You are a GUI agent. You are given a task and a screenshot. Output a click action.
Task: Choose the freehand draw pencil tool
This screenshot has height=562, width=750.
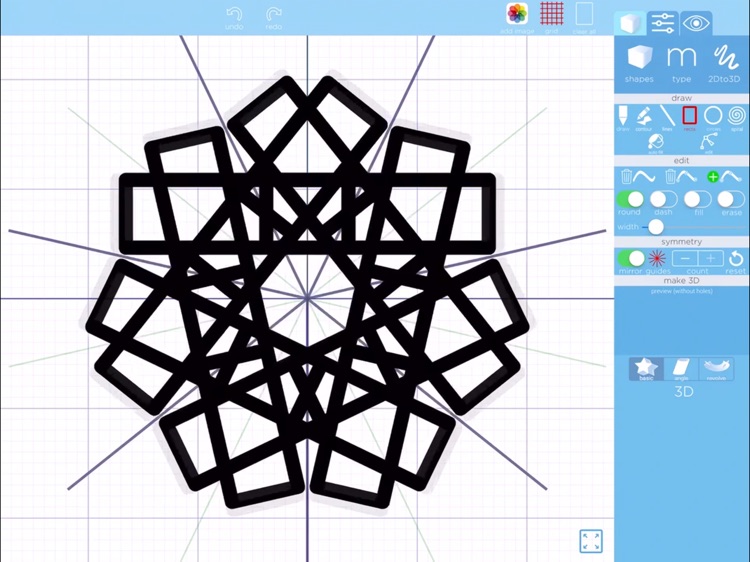[x=623, y=118]
